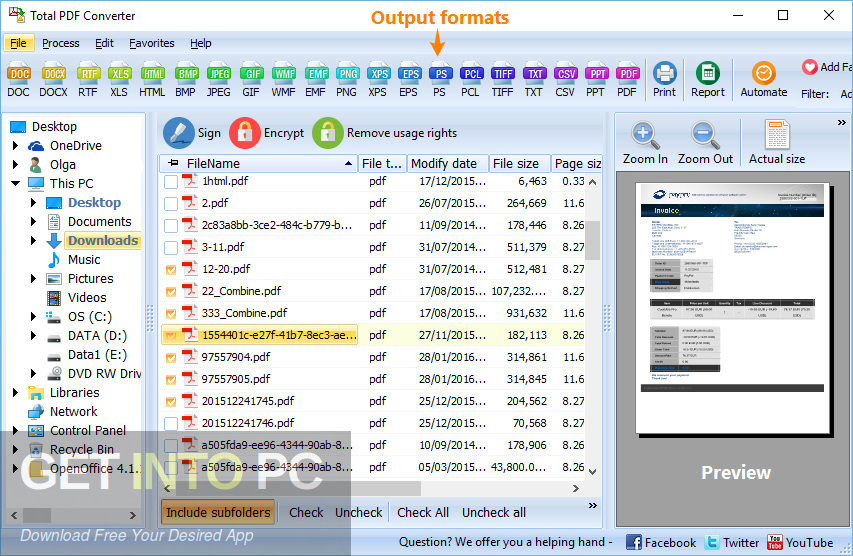Open the Edit menu
Screen dimensions: 853x556
[104, 43]
